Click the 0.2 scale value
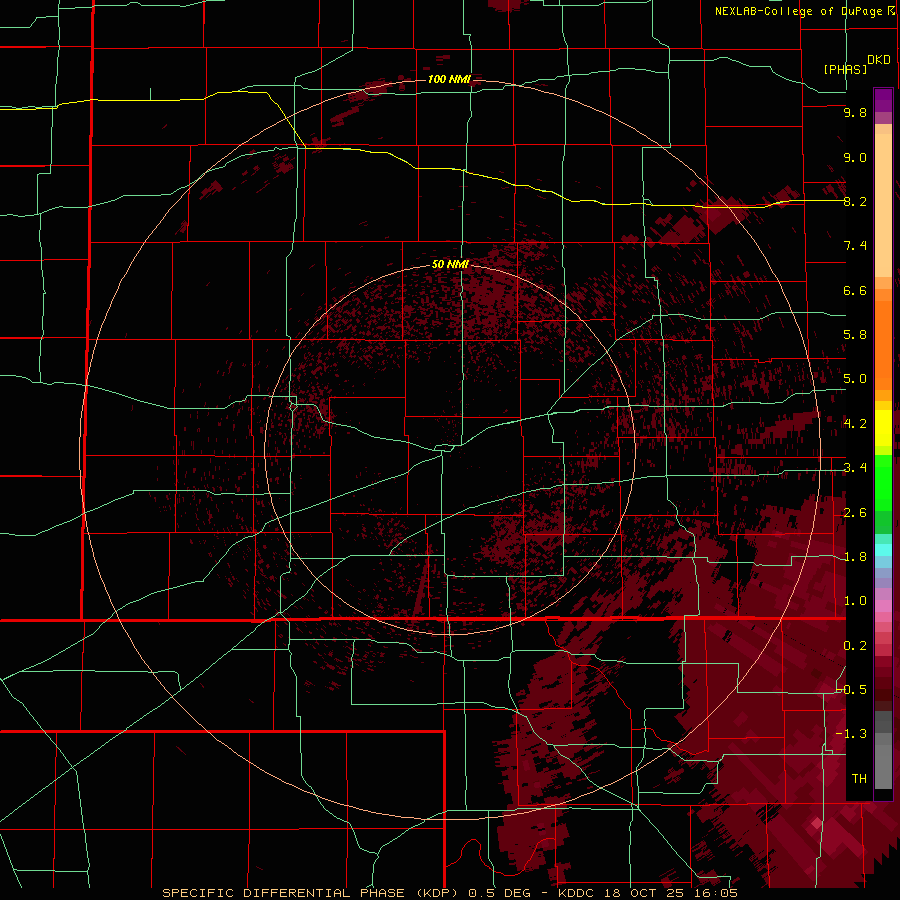The height and width of the screenshot is (900, 900). (x=855, y=646)
